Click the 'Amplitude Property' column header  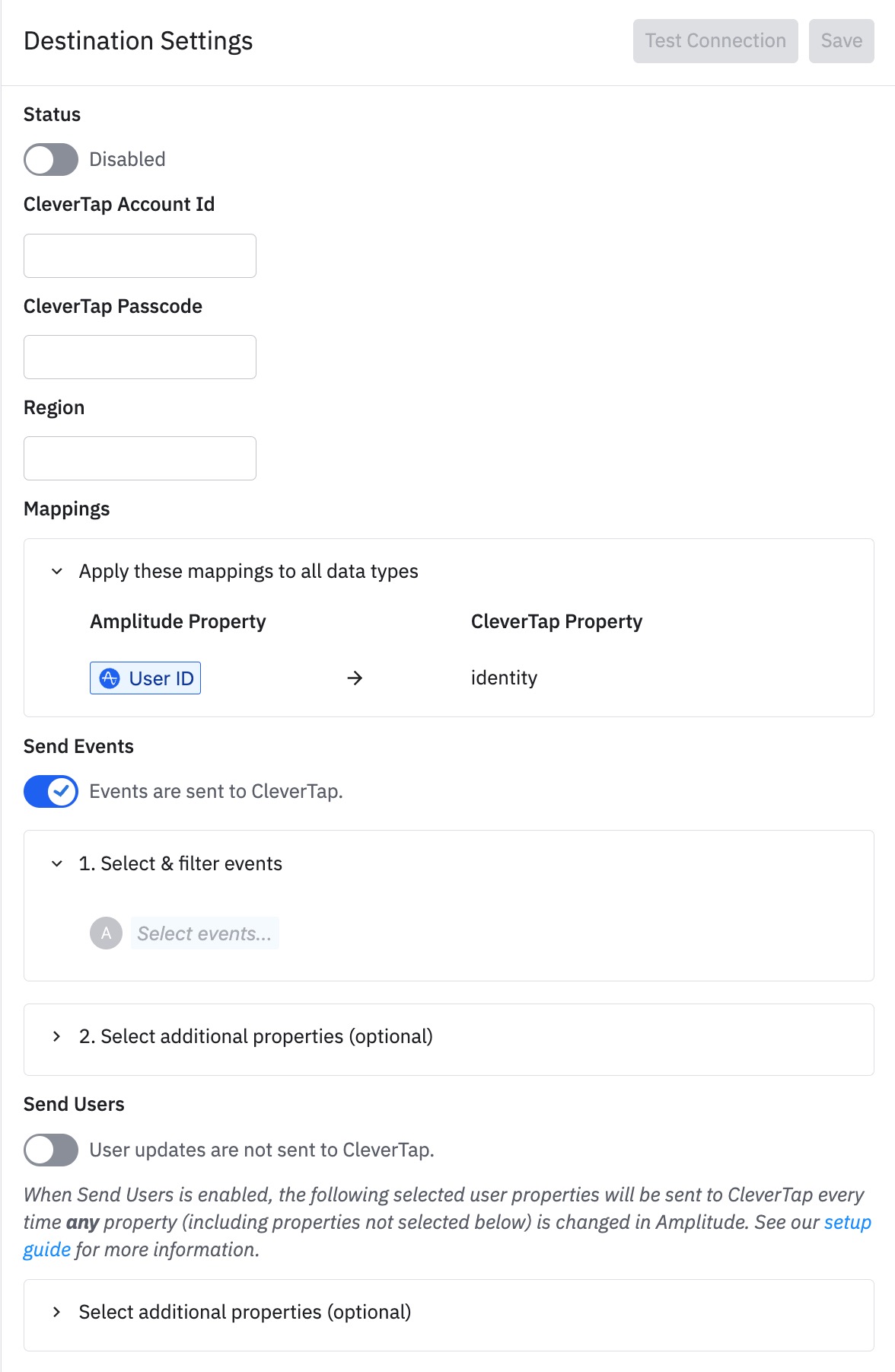178,621
